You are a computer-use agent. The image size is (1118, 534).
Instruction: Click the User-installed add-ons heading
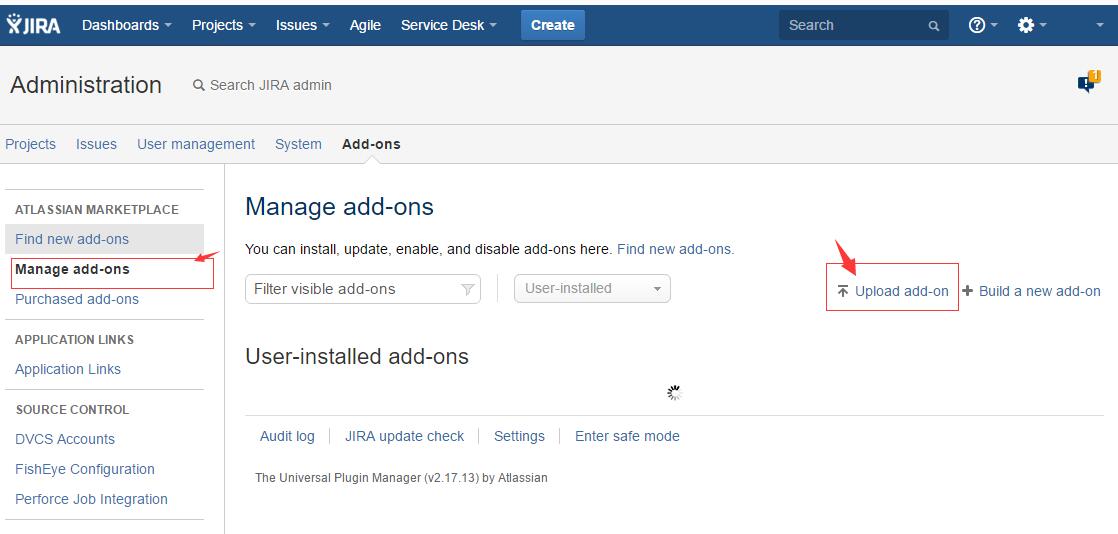tap(357, 356)
